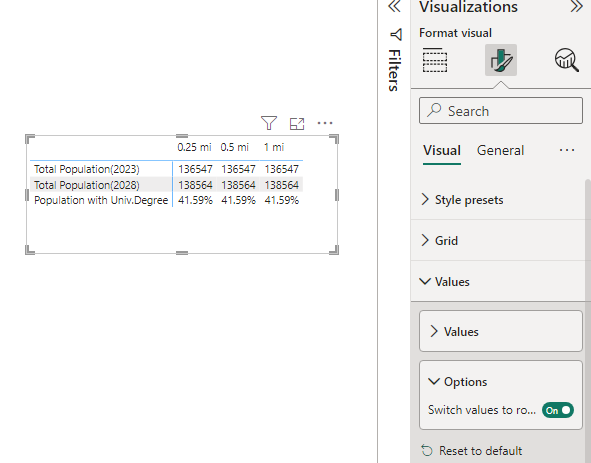The height and width of the screenshot is (463, 591).
Task: Open the Build visual fields icon
Action: [435, 60]
